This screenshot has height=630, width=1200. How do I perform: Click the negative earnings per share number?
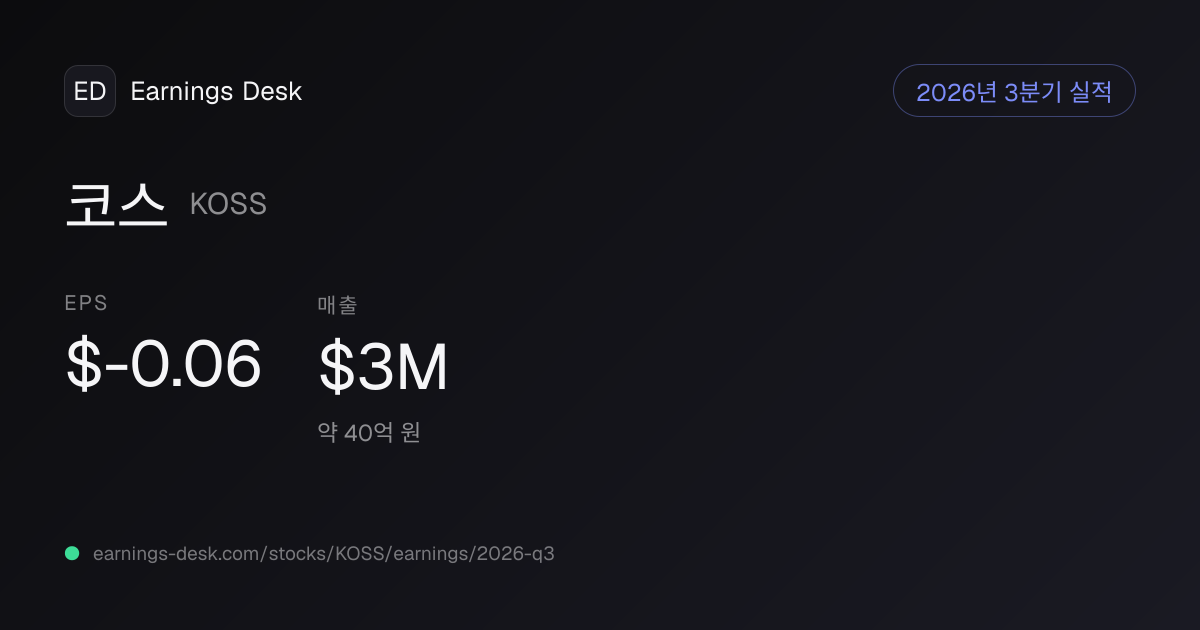pyautogui.click(x=164, y=365)
